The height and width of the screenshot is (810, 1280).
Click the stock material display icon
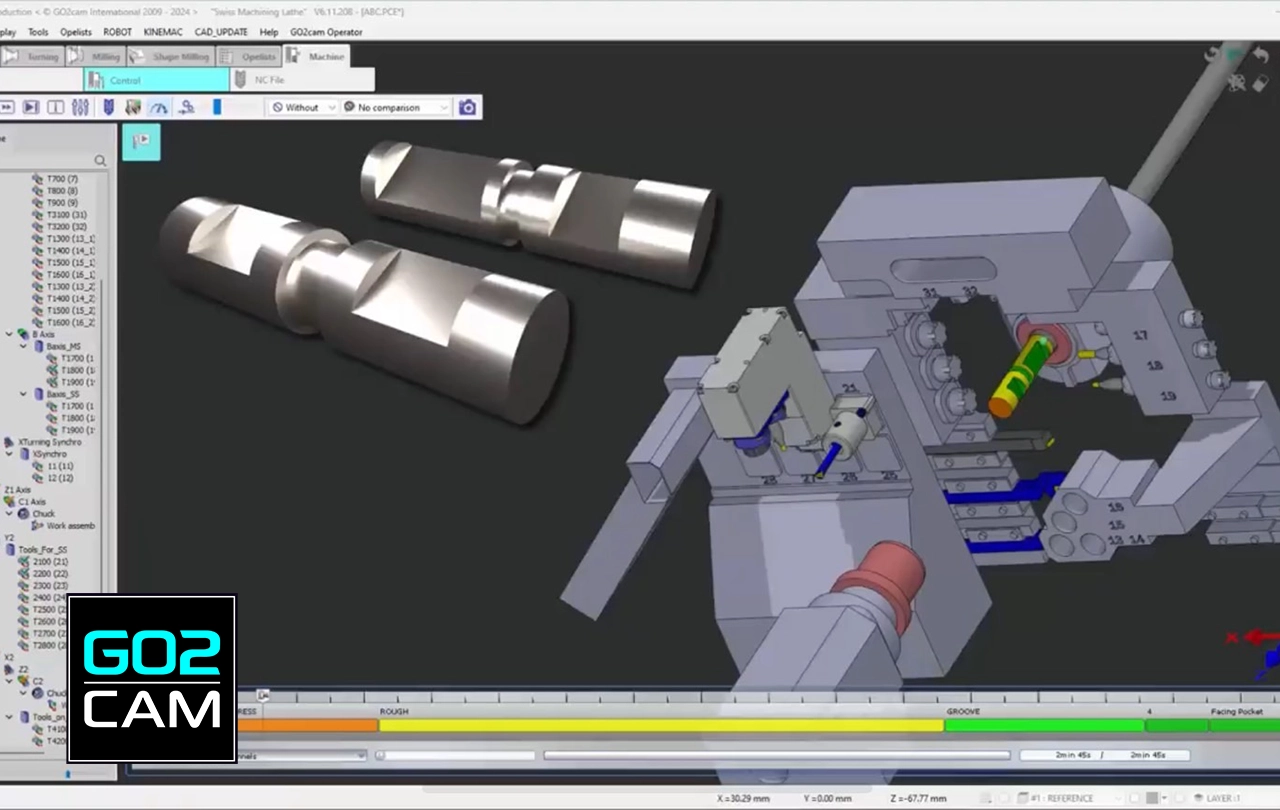(x=133, y=107)
